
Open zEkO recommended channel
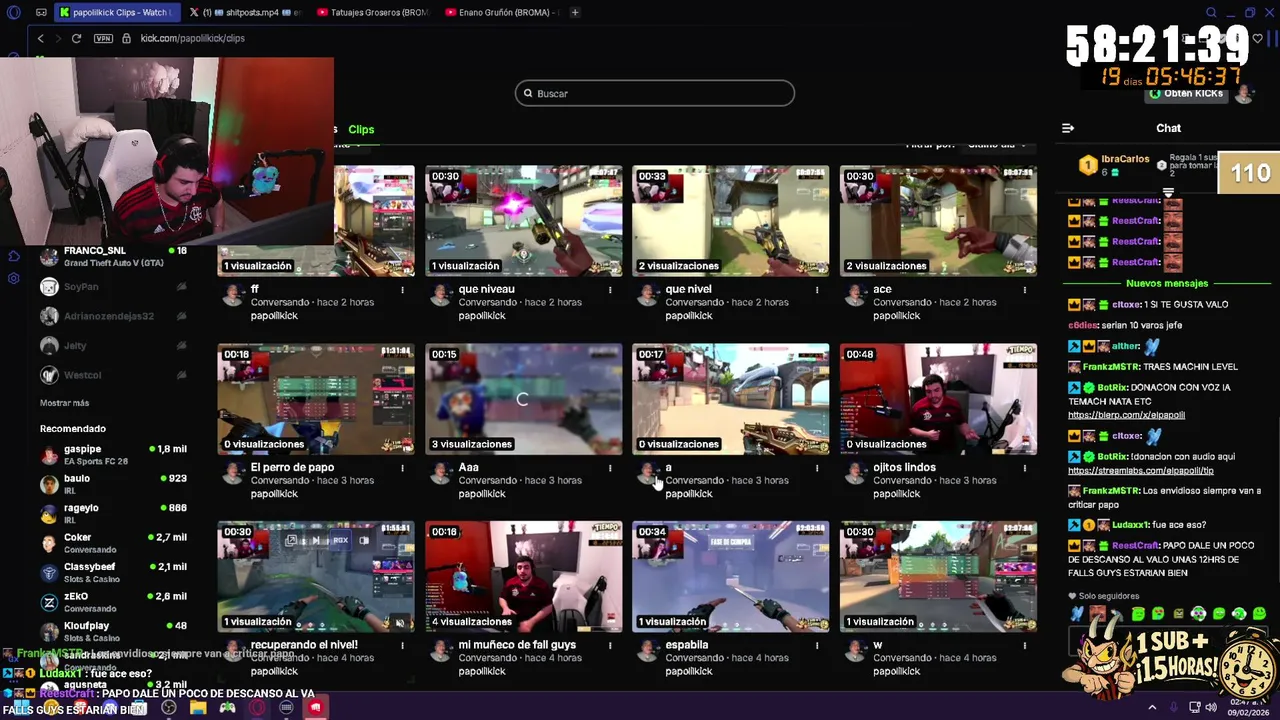112,602
